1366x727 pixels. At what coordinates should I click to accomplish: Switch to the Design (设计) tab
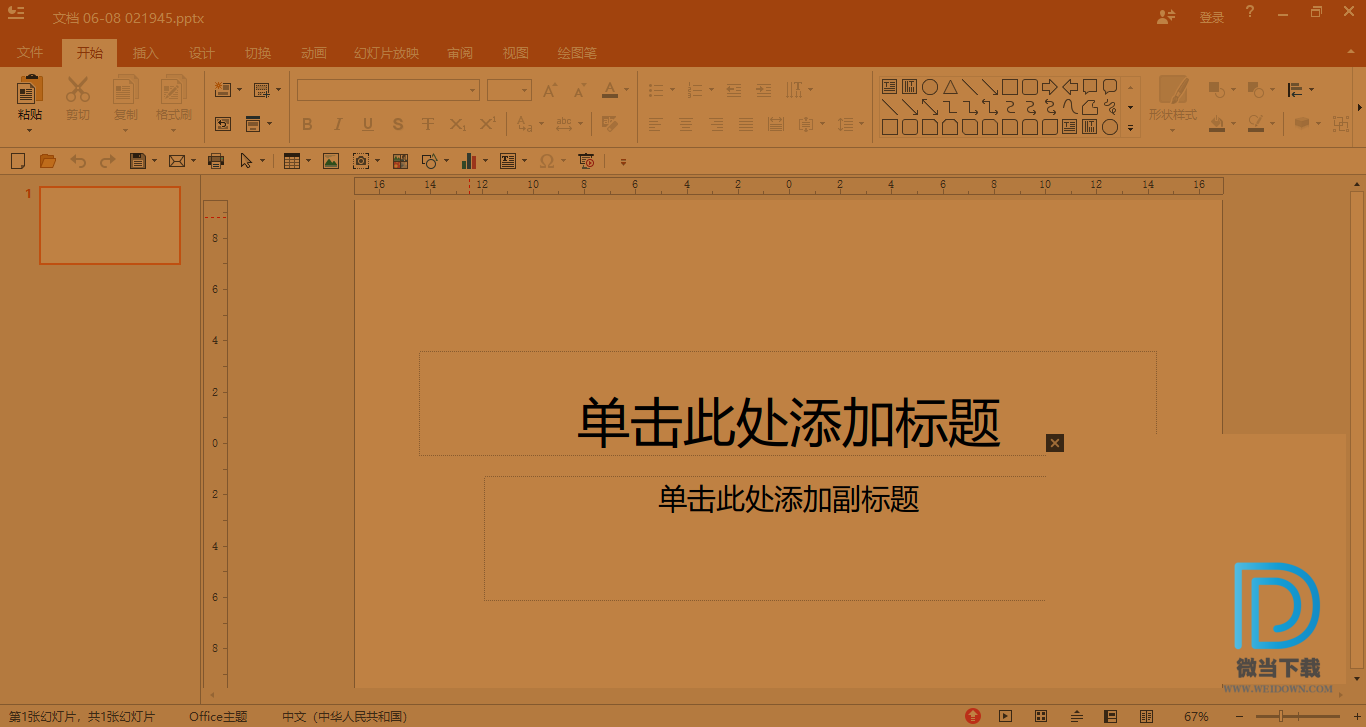click(202, 53)
